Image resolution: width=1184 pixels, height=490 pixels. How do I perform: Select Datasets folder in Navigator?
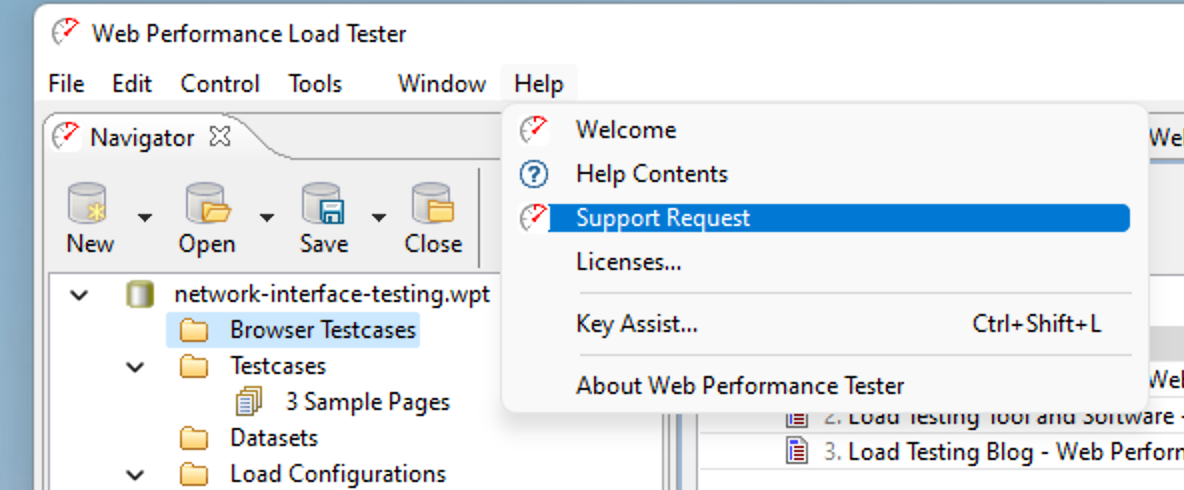click(274, 438)
